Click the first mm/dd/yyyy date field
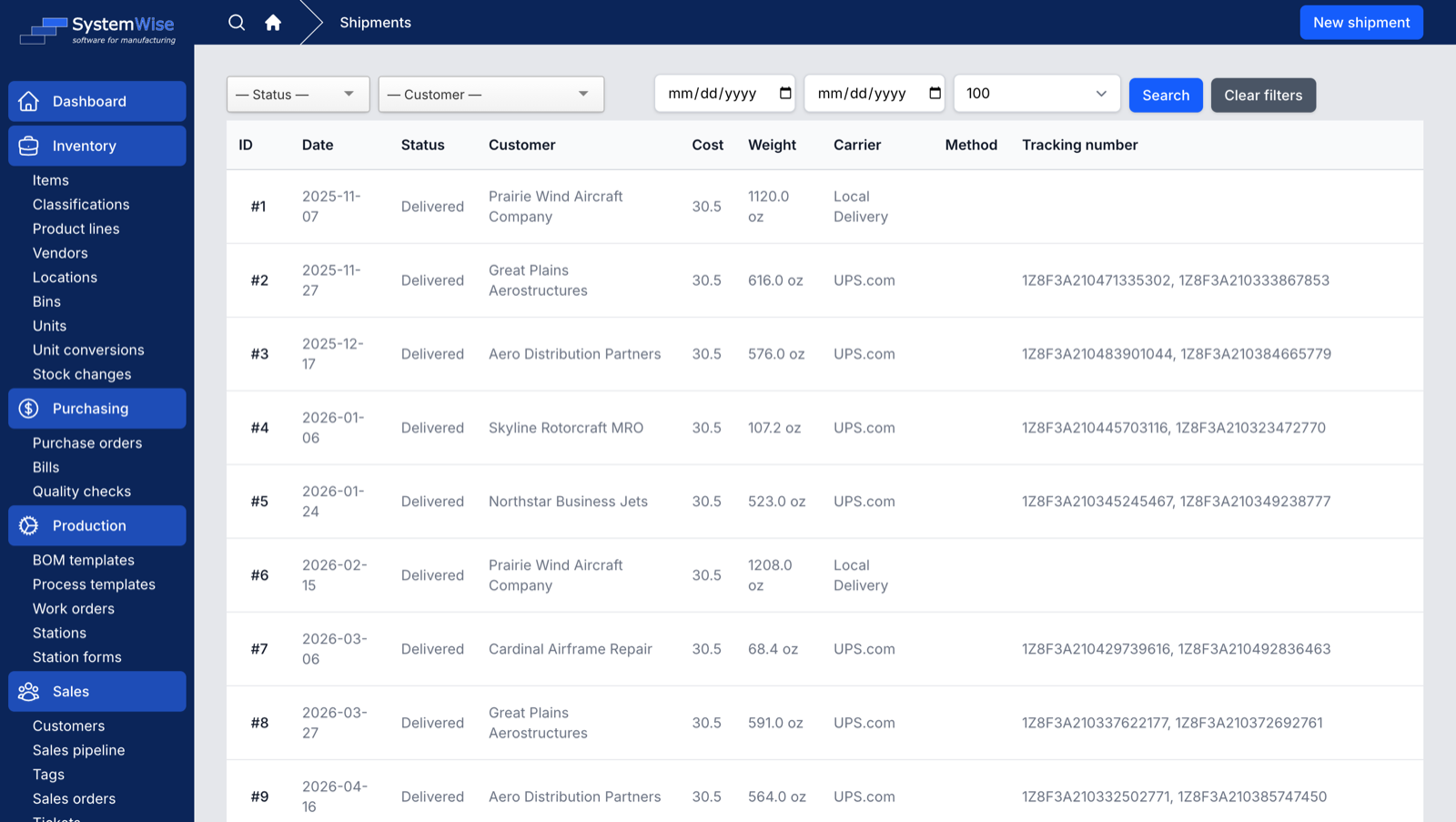The image size is (1456, 822). click(x=724, y=94)
